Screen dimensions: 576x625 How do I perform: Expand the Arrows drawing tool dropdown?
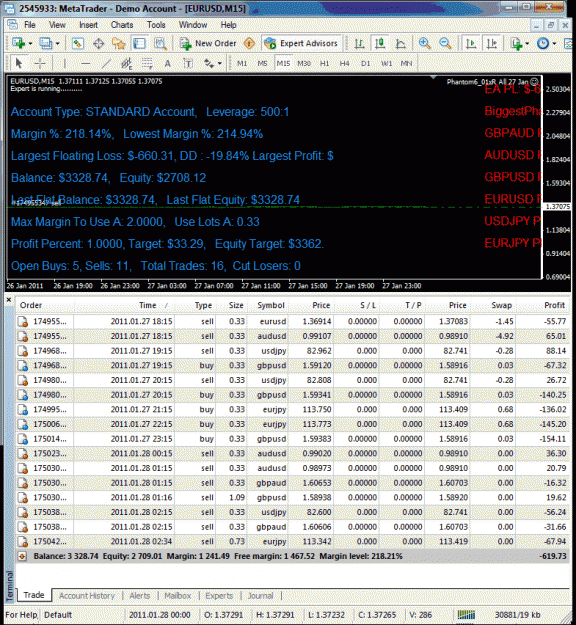[x=220, y=63]
